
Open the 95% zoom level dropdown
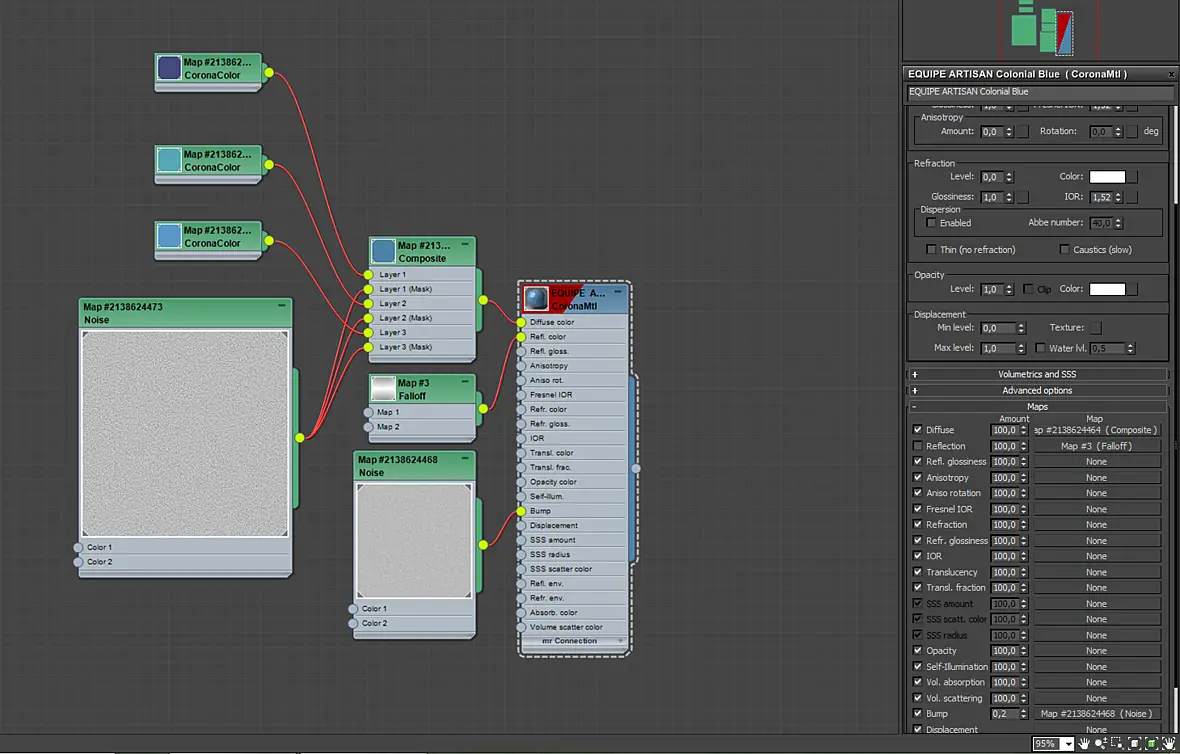1067,743
